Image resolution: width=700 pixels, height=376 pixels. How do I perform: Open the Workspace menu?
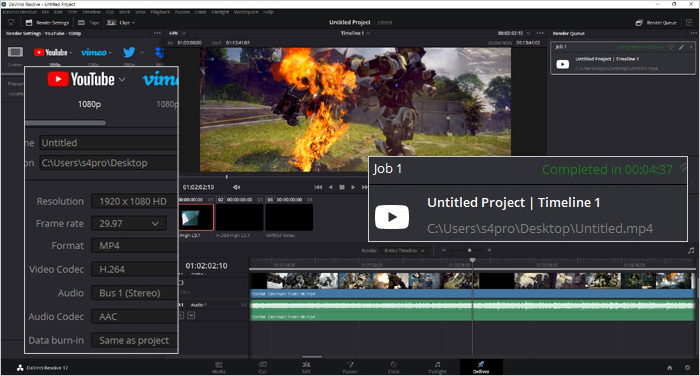click(246, 12)
